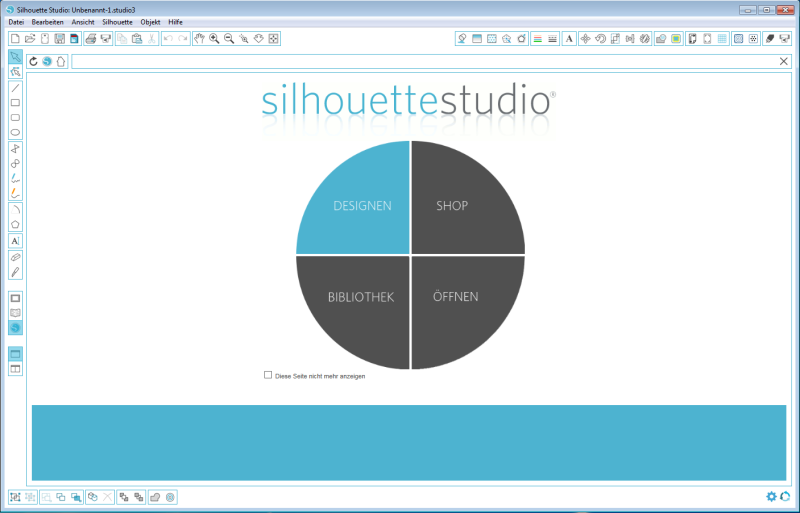The width and height of the screenshot is (800, 513).
Task: Select the polygon drawing tool
Action: (15, 149)
